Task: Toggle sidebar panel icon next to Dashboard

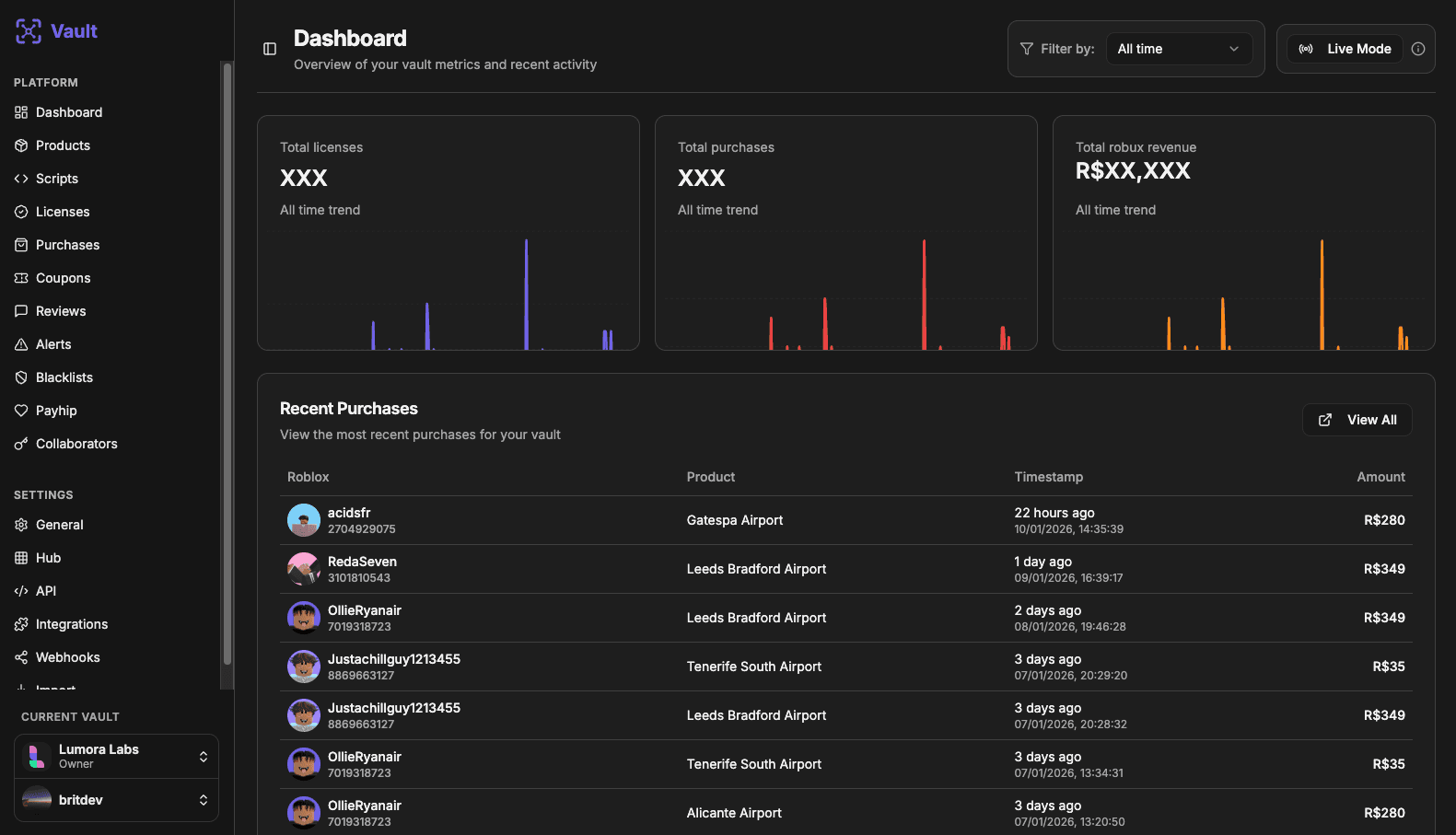Action: [270, 49]
